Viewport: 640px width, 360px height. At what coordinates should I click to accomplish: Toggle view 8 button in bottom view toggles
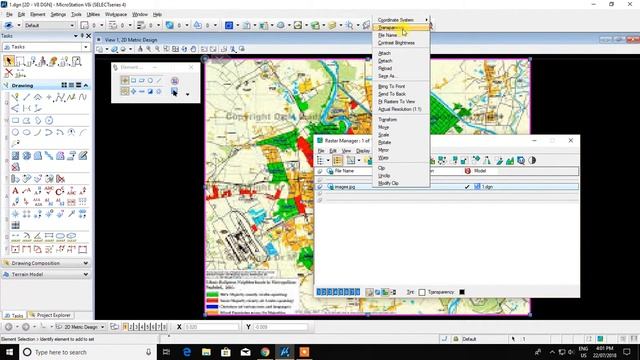[x=164, y=327]
